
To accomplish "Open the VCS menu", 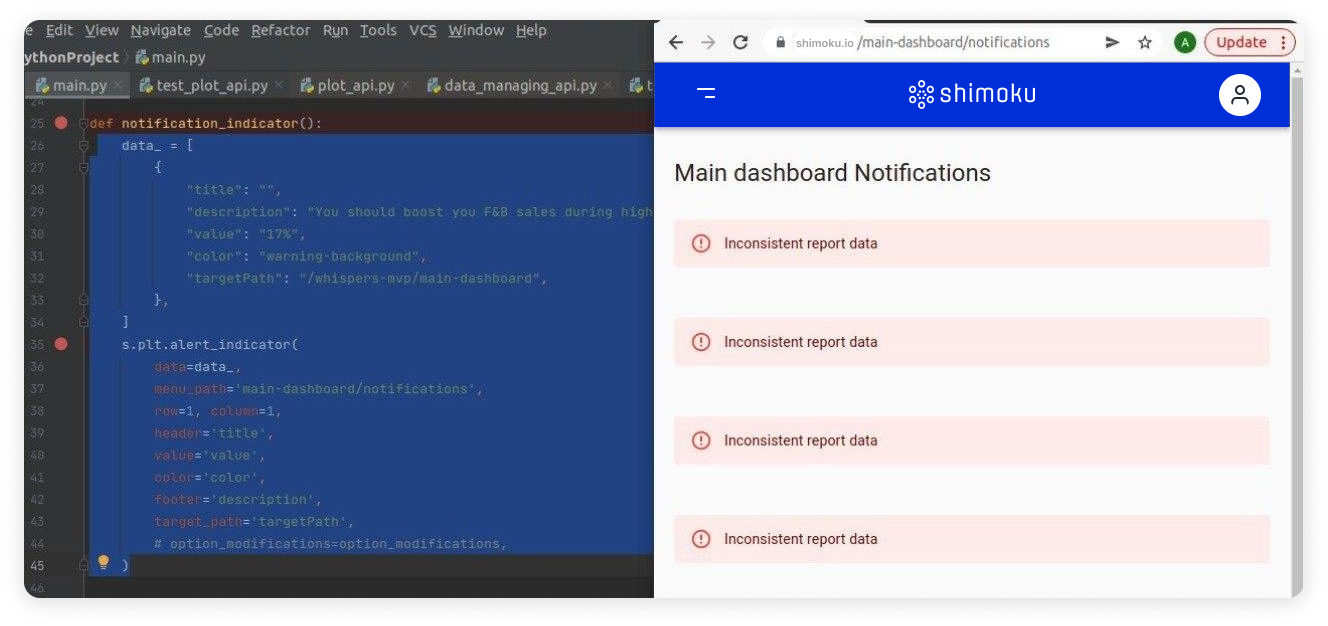I will [x=423, y=30].
